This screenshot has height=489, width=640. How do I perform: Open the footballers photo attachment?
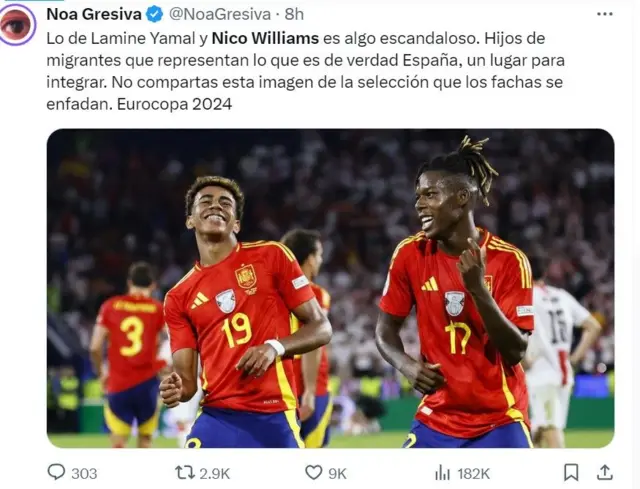pyautogui.click(x=330, y=288)
